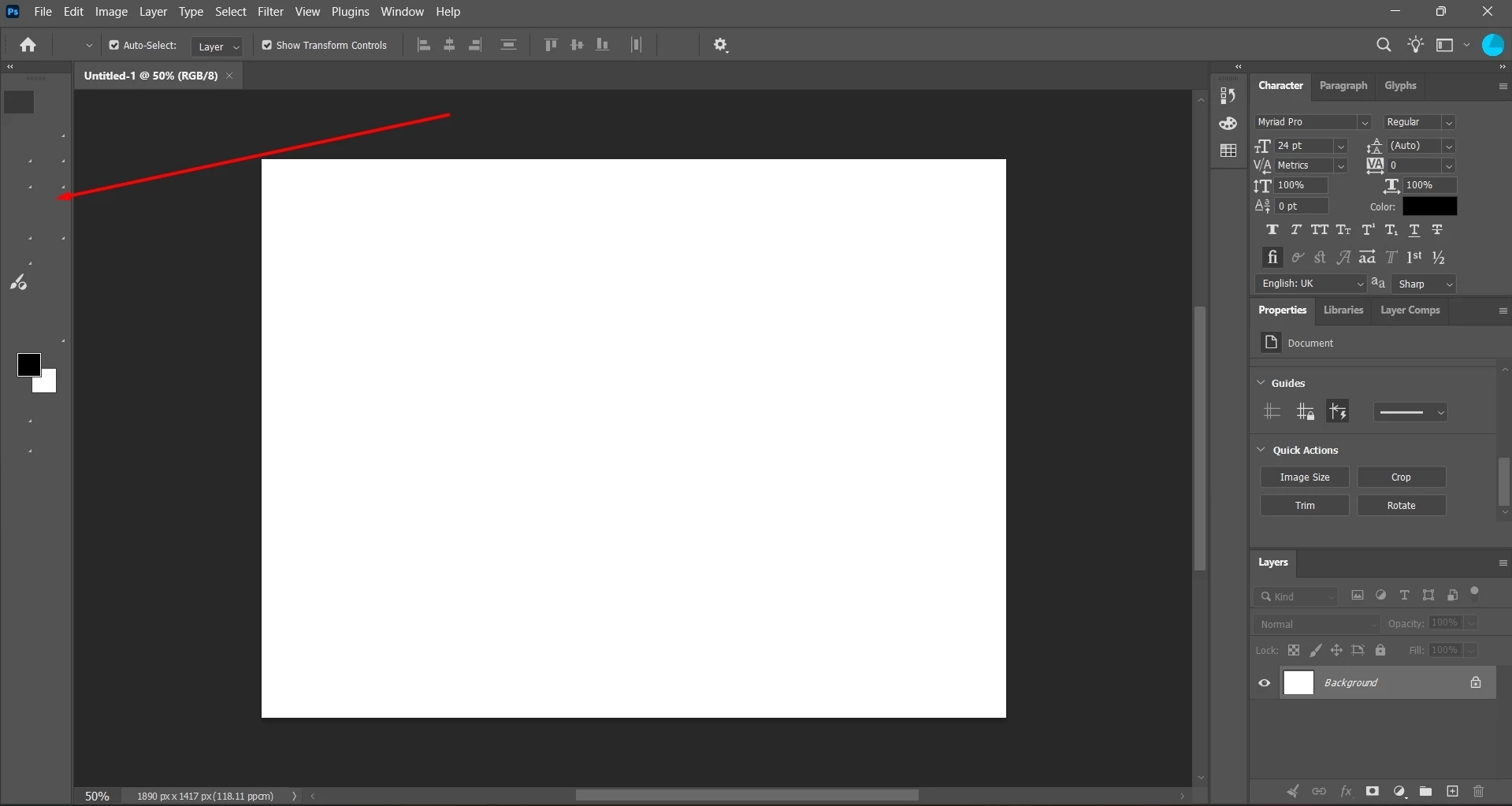This screenshot has height=806, width=1512.
Task: Click the Crop quick action button
Action: click(1401, 477)
